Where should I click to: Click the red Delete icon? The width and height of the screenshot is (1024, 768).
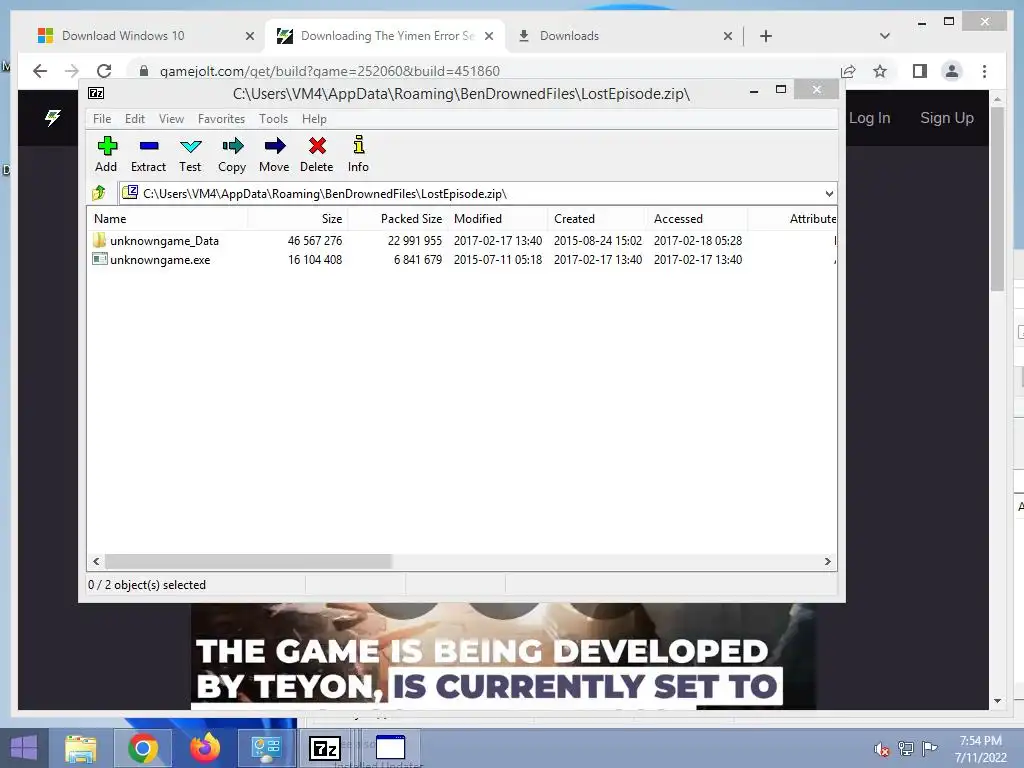pyautogui.click(x=317, y=154)
